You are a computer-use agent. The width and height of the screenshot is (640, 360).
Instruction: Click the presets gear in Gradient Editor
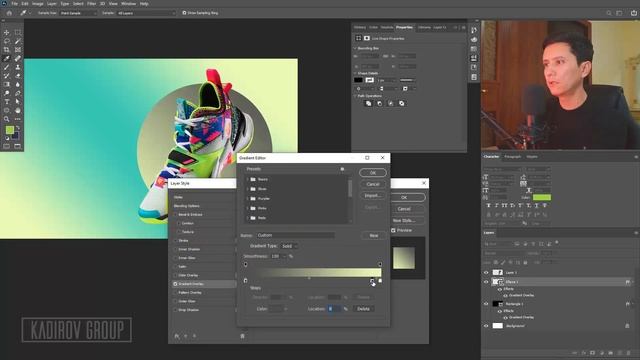point(342,169)
